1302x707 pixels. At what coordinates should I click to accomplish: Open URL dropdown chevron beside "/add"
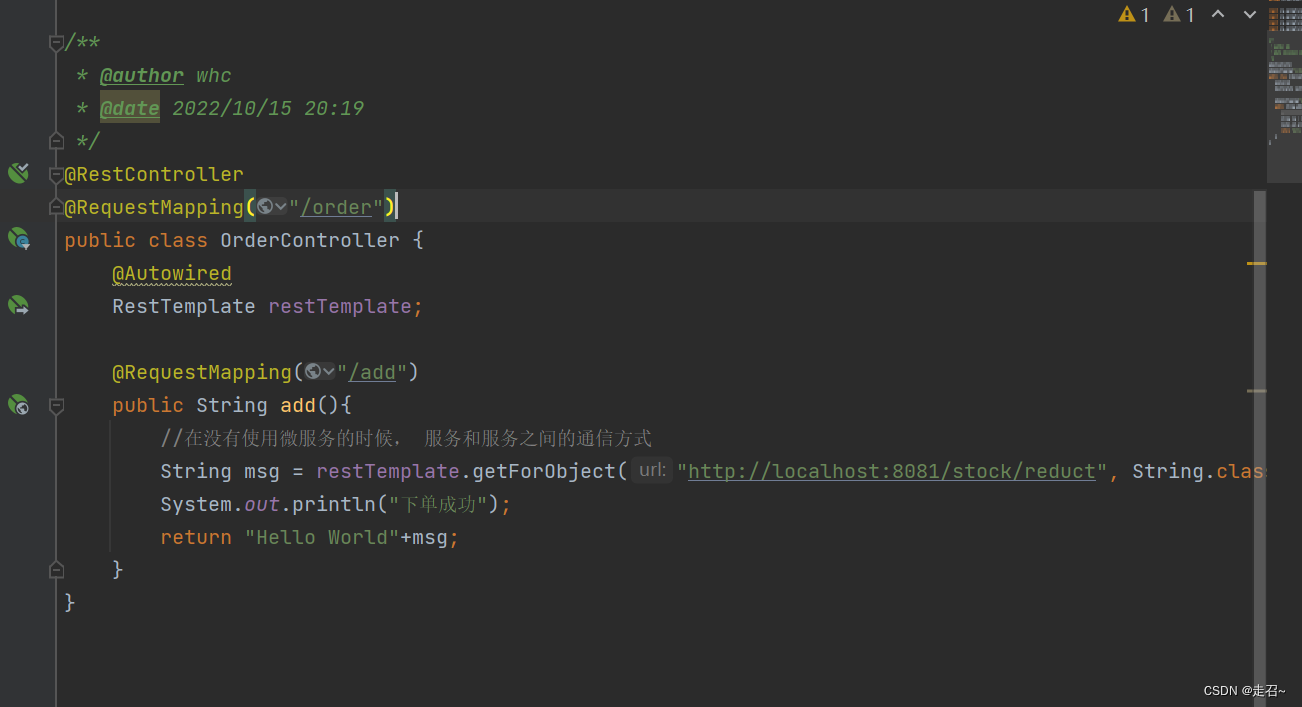pos(329,372)
